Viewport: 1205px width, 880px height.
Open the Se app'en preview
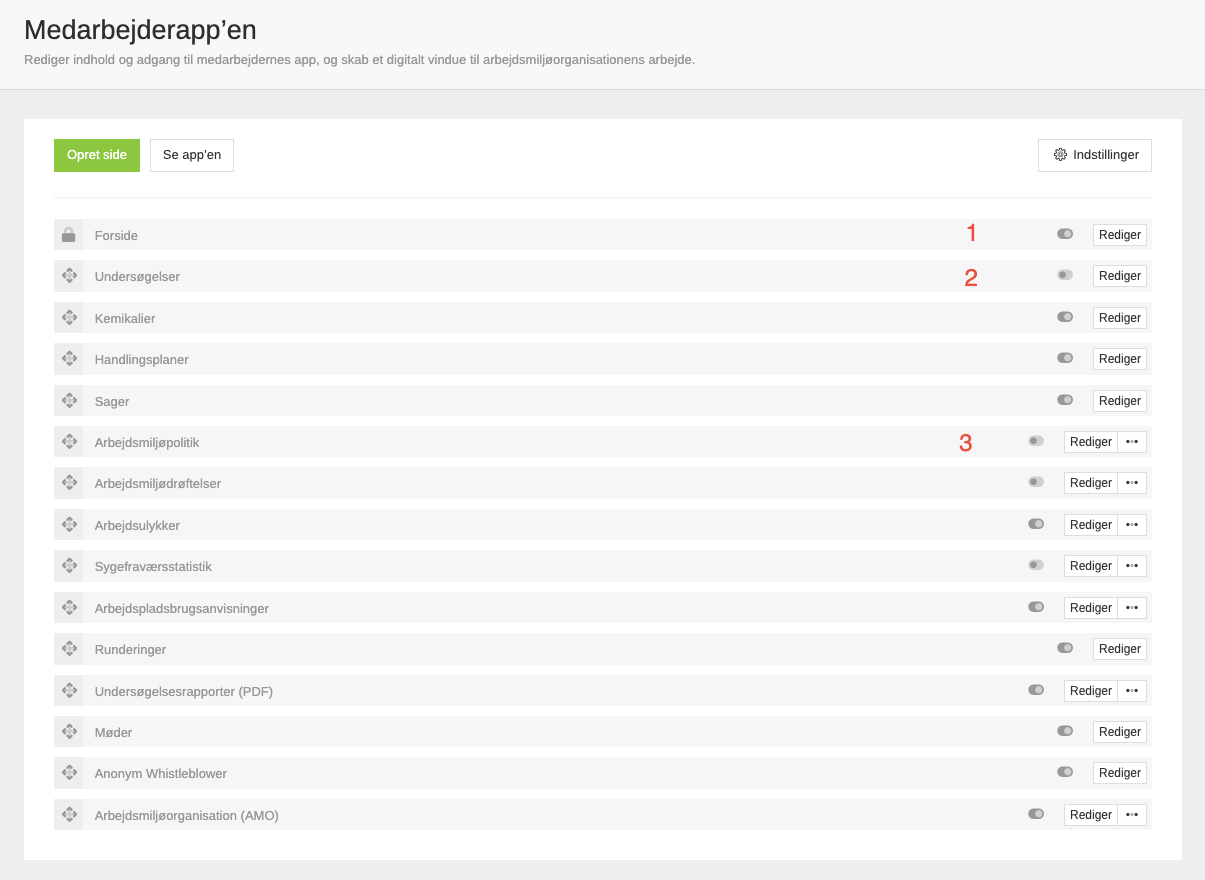click(x=192, y=155)
